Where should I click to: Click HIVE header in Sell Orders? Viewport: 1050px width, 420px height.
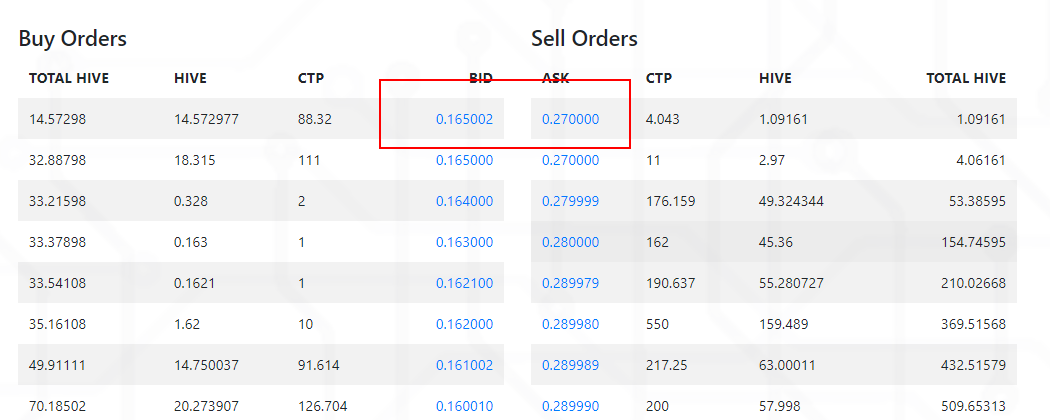tap(775, 78)
